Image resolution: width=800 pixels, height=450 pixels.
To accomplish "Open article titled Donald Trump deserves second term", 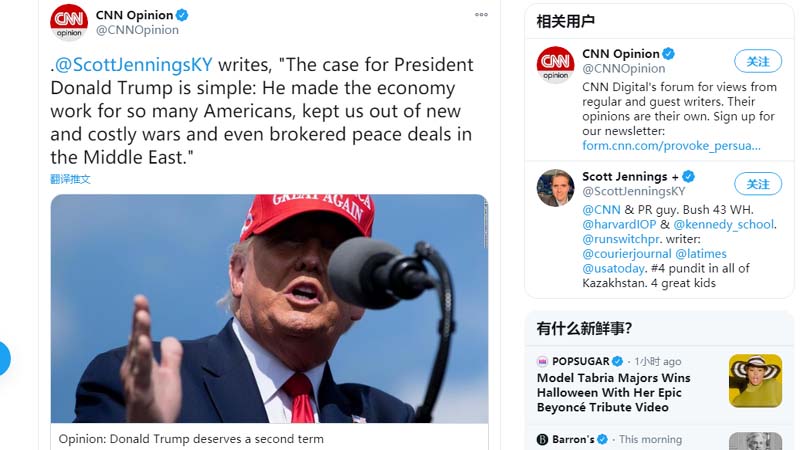I will (191, 439).
